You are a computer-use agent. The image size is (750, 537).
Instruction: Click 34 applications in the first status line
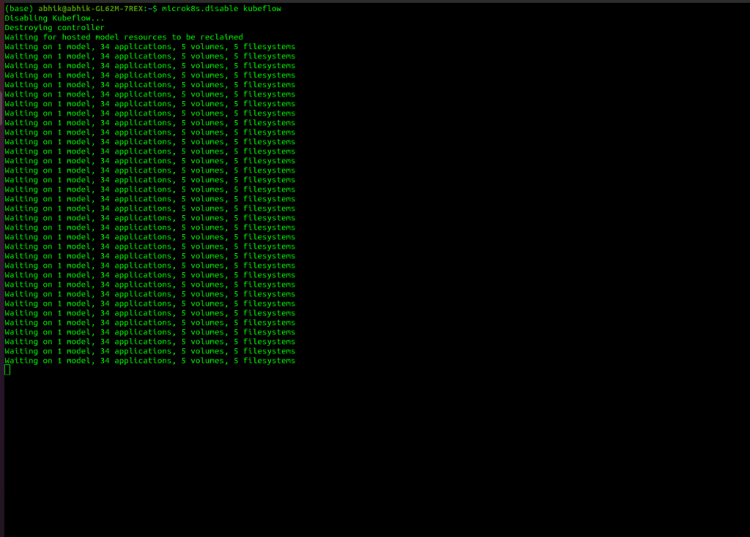[135, 46]
